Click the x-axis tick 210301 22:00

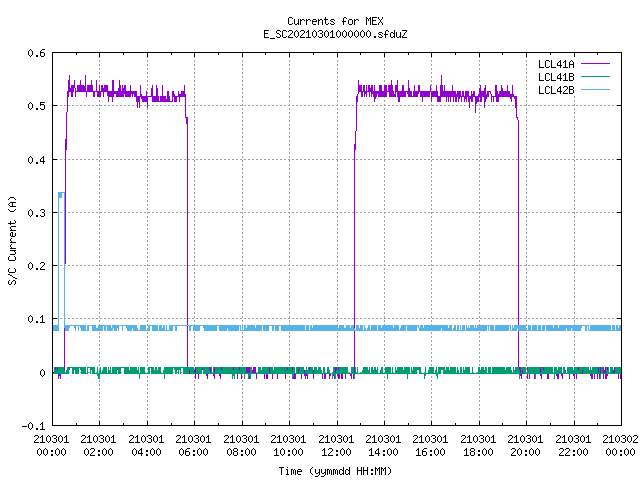click(573, 446)
